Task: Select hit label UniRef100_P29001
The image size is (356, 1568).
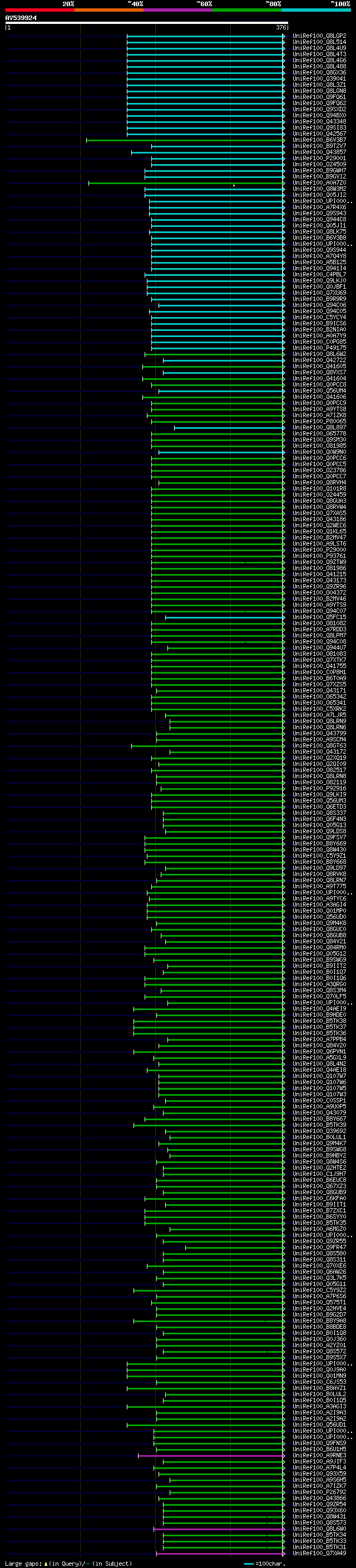Action: [x=319, y=159]
